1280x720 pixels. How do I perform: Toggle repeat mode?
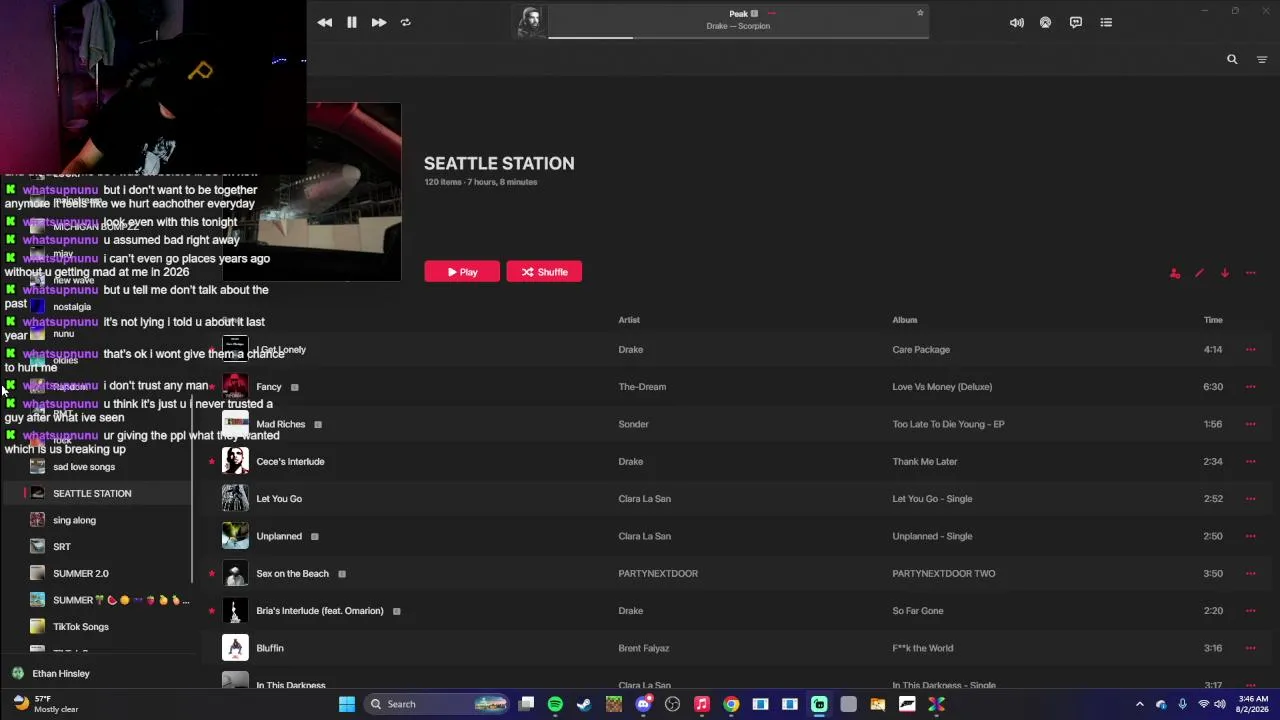(406, 22)
